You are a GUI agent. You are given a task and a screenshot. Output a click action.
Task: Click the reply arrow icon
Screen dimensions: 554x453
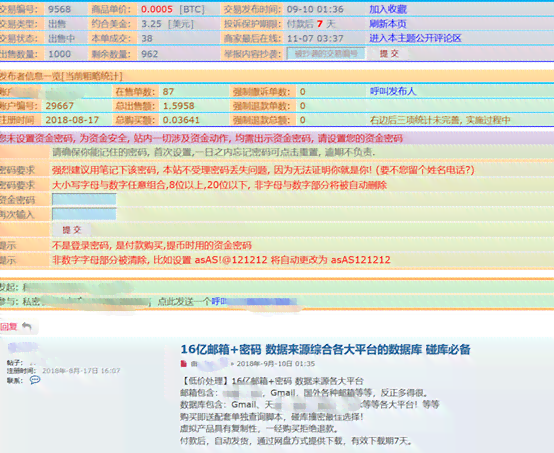point(27,327)
